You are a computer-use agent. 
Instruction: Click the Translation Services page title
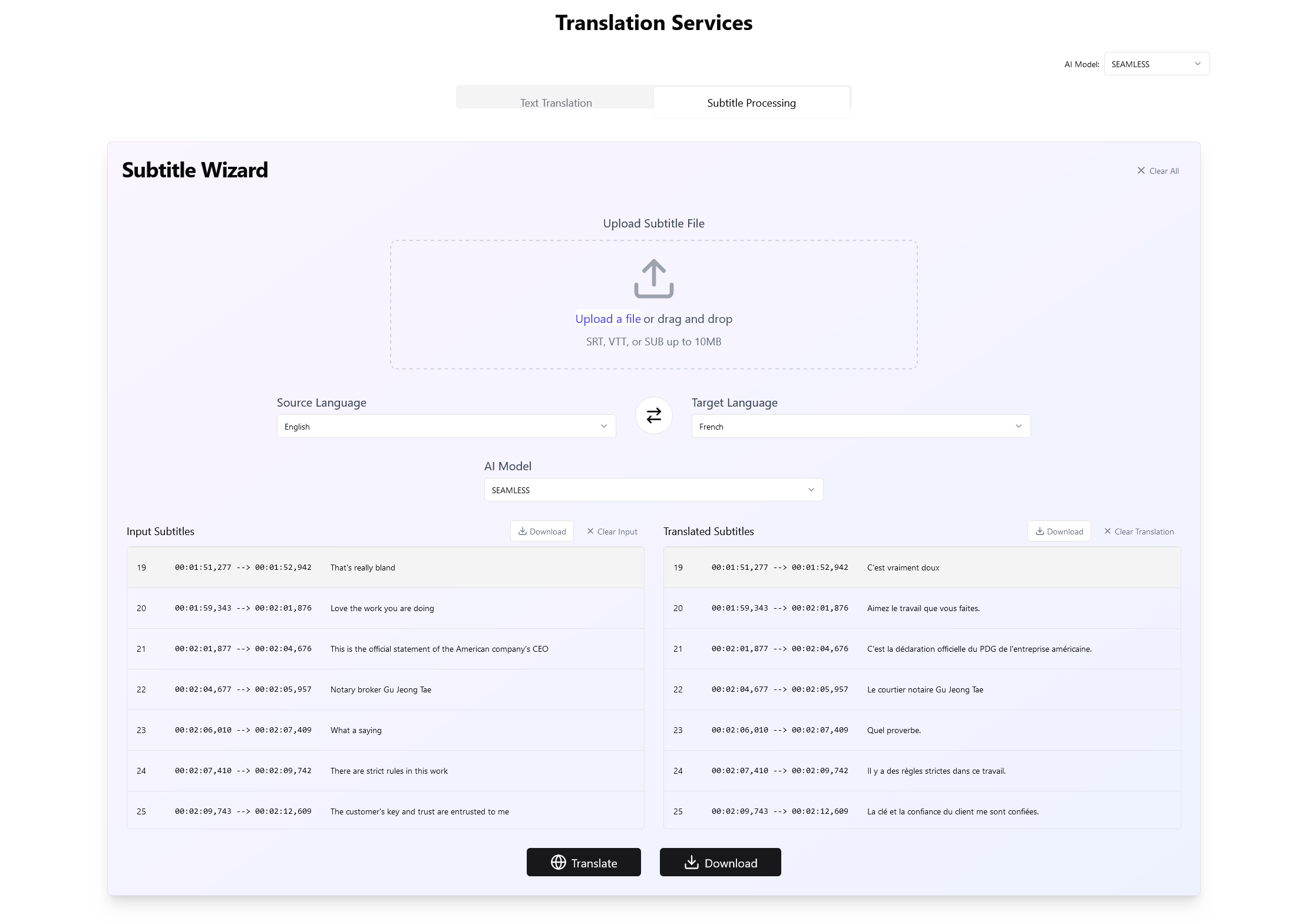653,23
